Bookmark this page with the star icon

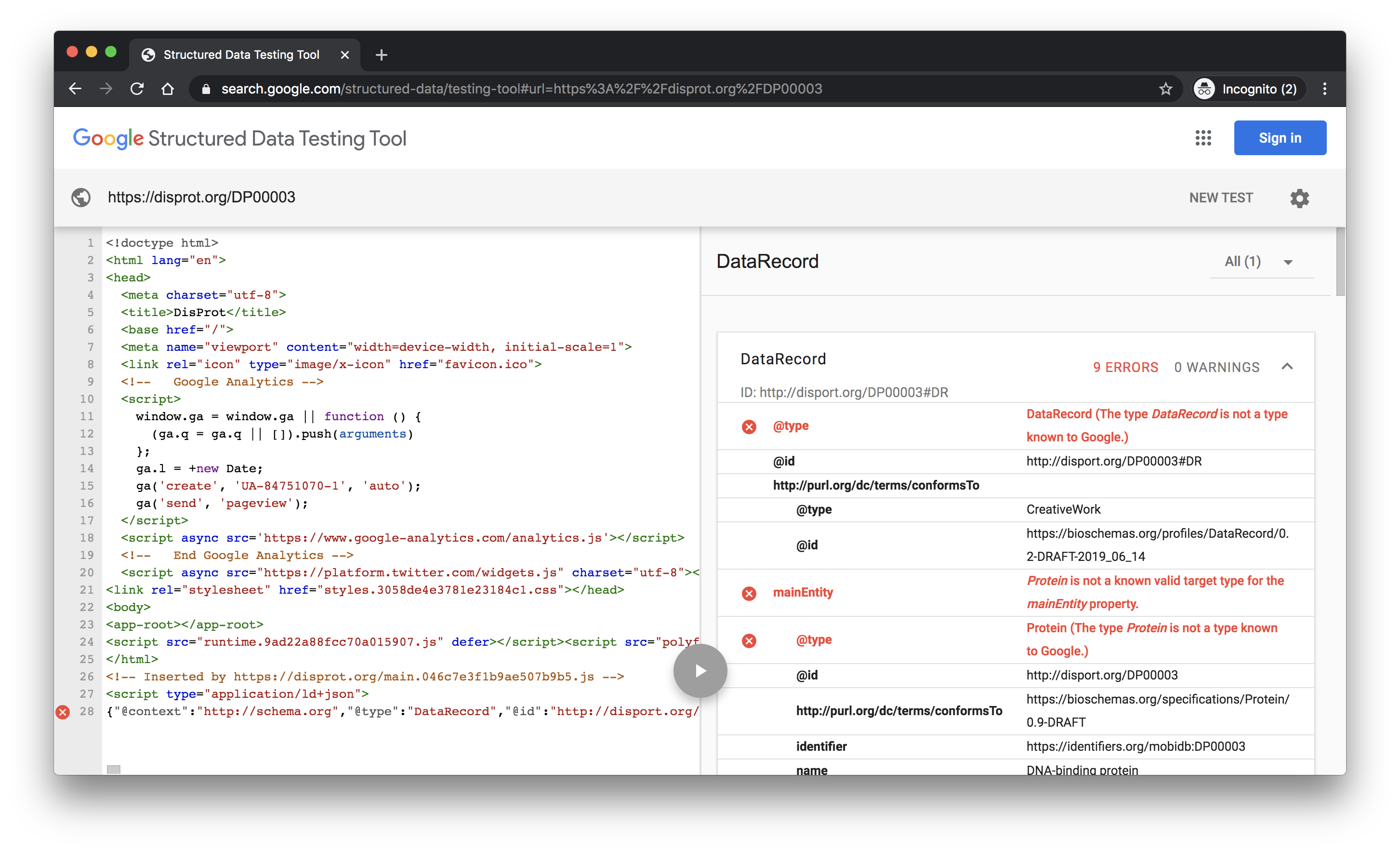(1165, 89)
